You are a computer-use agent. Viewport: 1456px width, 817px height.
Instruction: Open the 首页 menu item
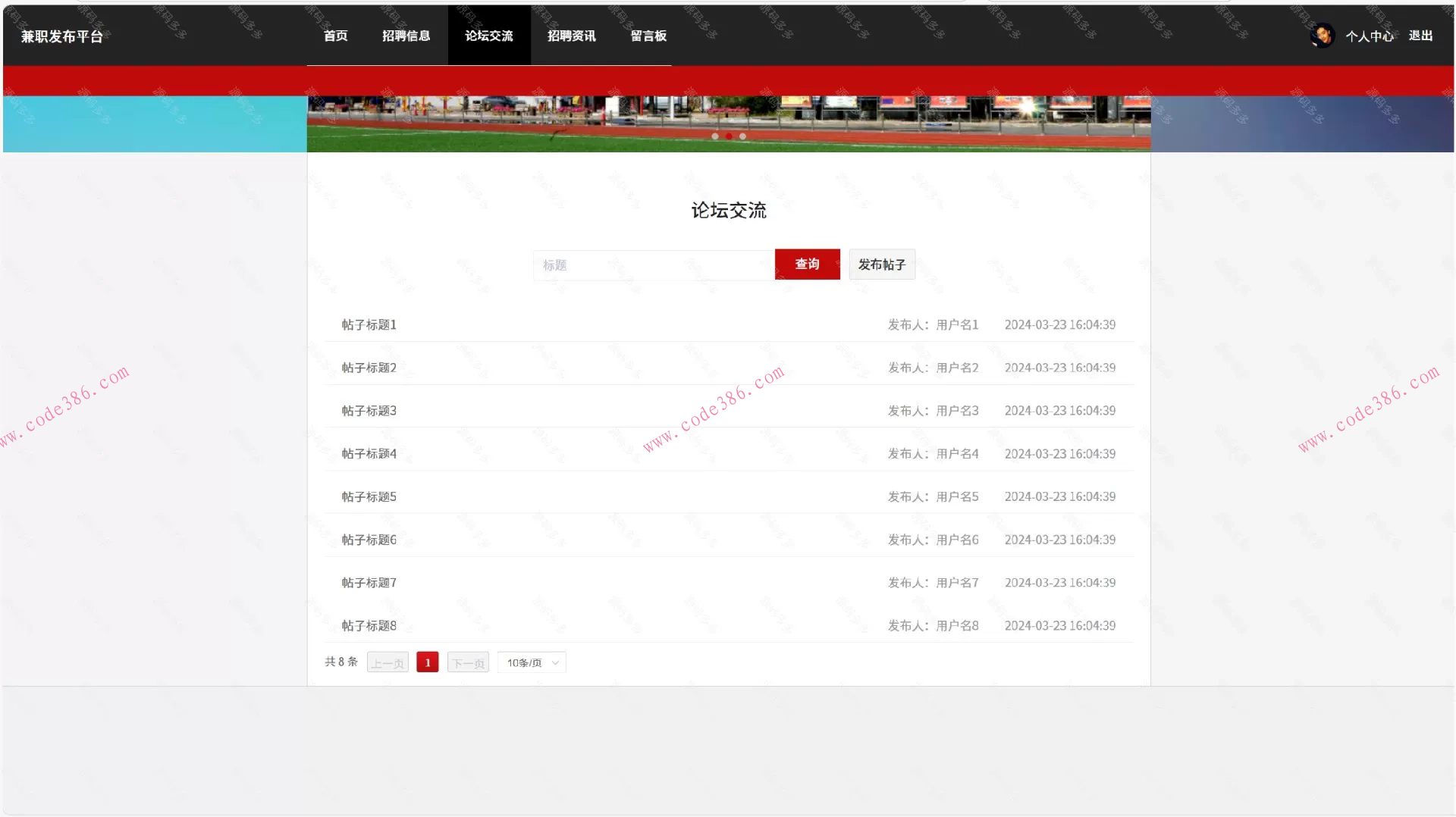click(x=335, y=35)
